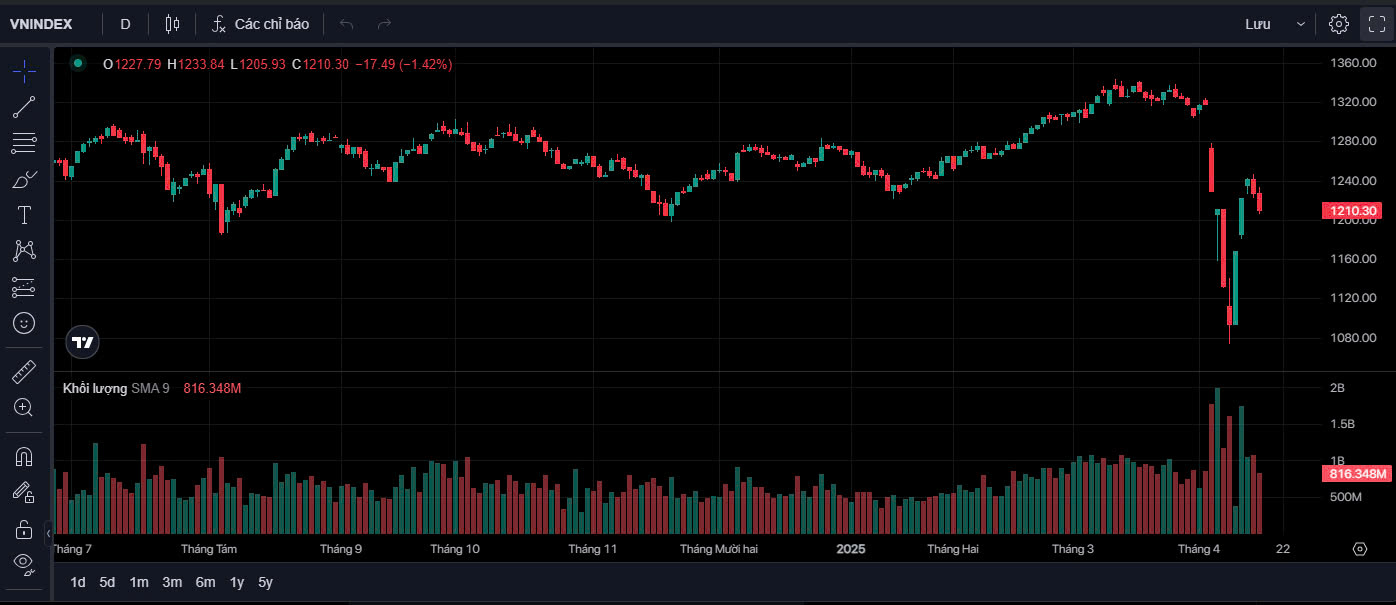1396x605 pixels.
Task: Click the 2025 label on time axis
Action: (x=851, y=549)
